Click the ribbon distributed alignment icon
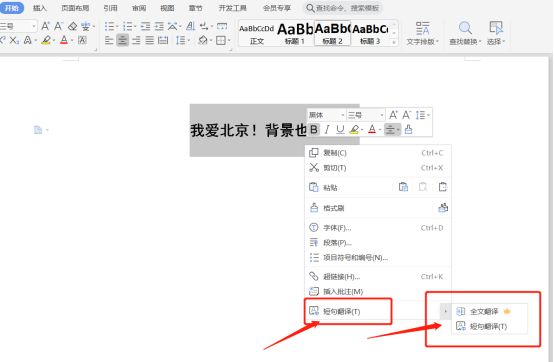The height and width of the screenshot is (362, 554). pyautogui.click(x=163, y=41)
